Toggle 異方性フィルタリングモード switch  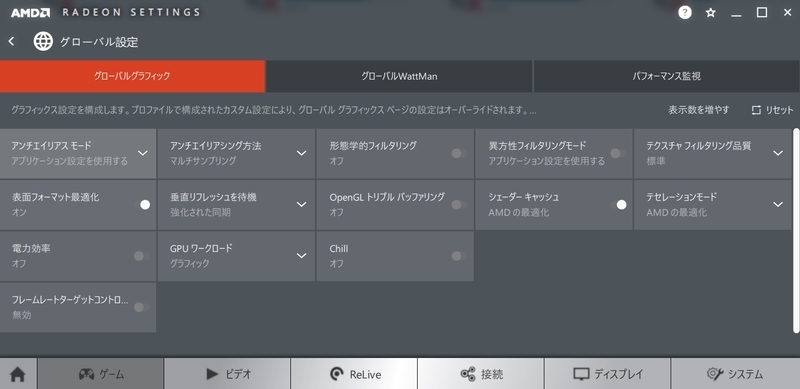tap(618, 153)
